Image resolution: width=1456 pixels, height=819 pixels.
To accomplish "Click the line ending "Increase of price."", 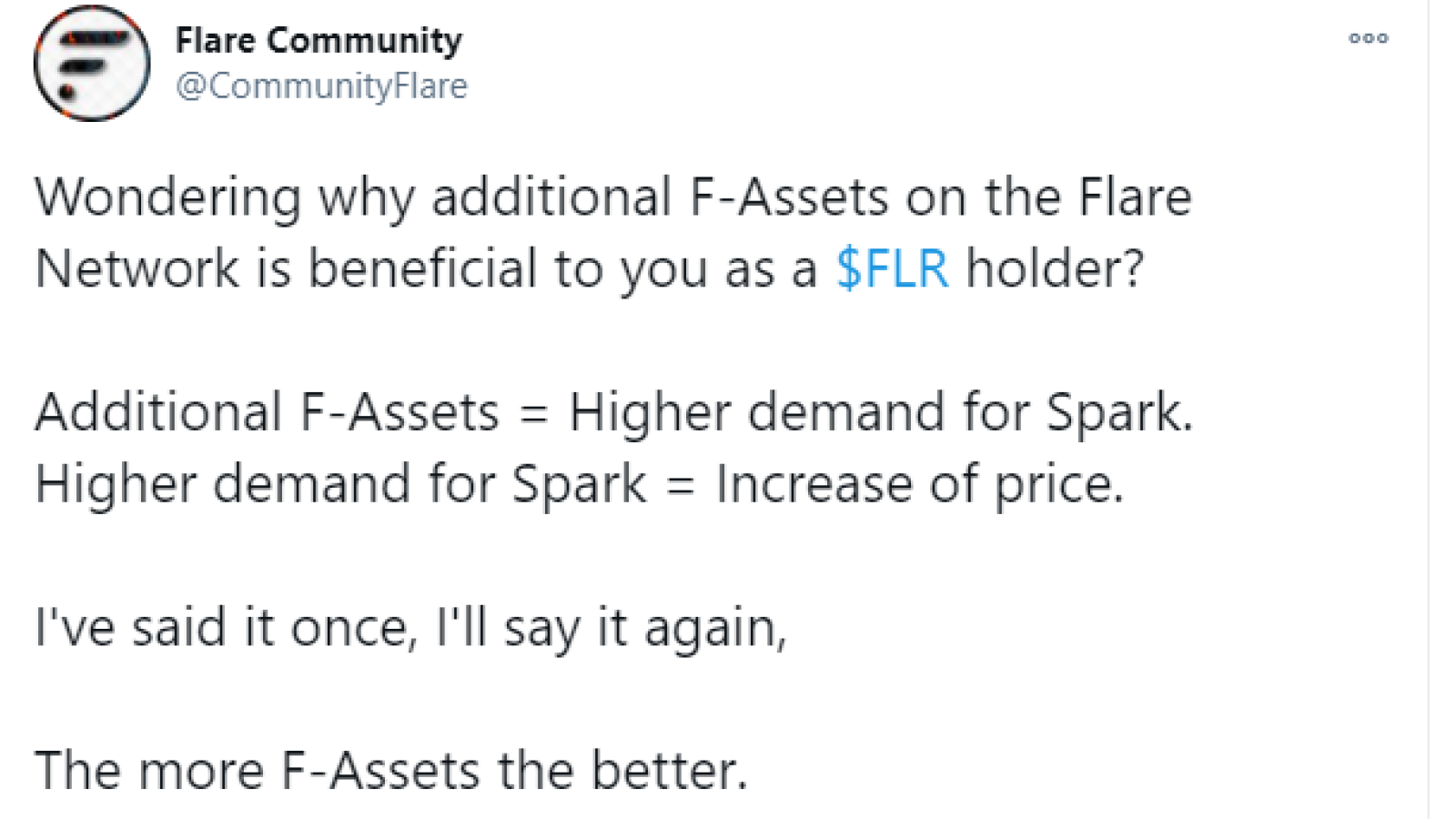I will click(580, 483).
